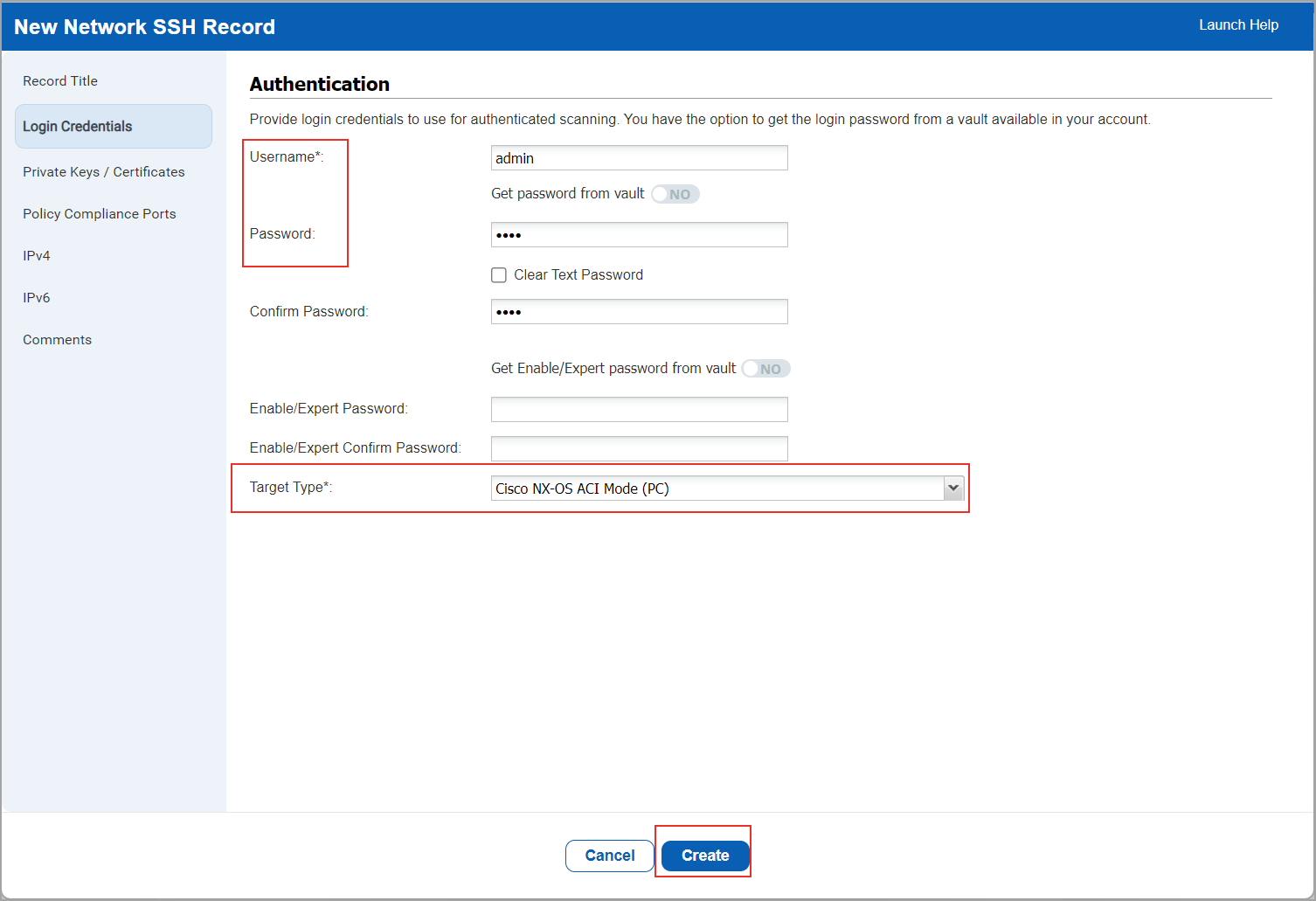The width and height of the screenshot is (1316, 901).
Task: Click the Confirm Password field
Action: (639, 311)
